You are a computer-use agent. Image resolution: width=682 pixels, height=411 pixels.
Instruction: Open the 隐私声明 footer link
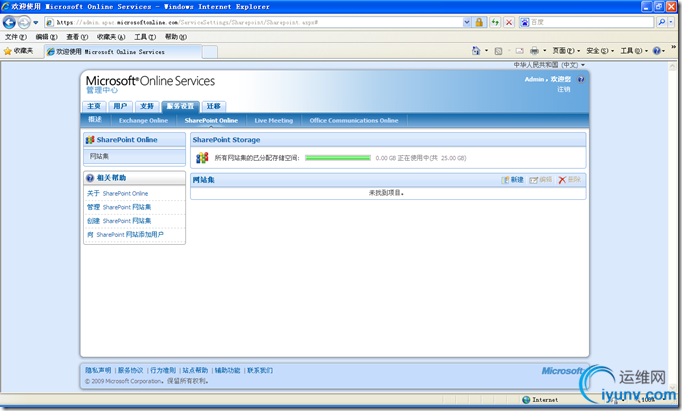98,370
